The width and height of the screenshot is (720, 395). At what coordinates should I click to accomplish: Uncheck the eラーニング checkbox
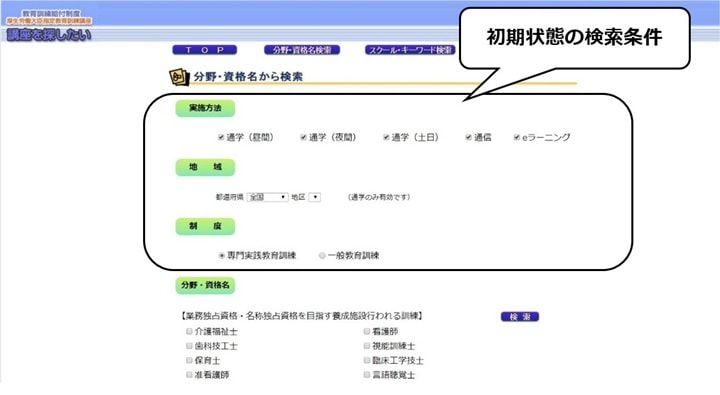517,137
